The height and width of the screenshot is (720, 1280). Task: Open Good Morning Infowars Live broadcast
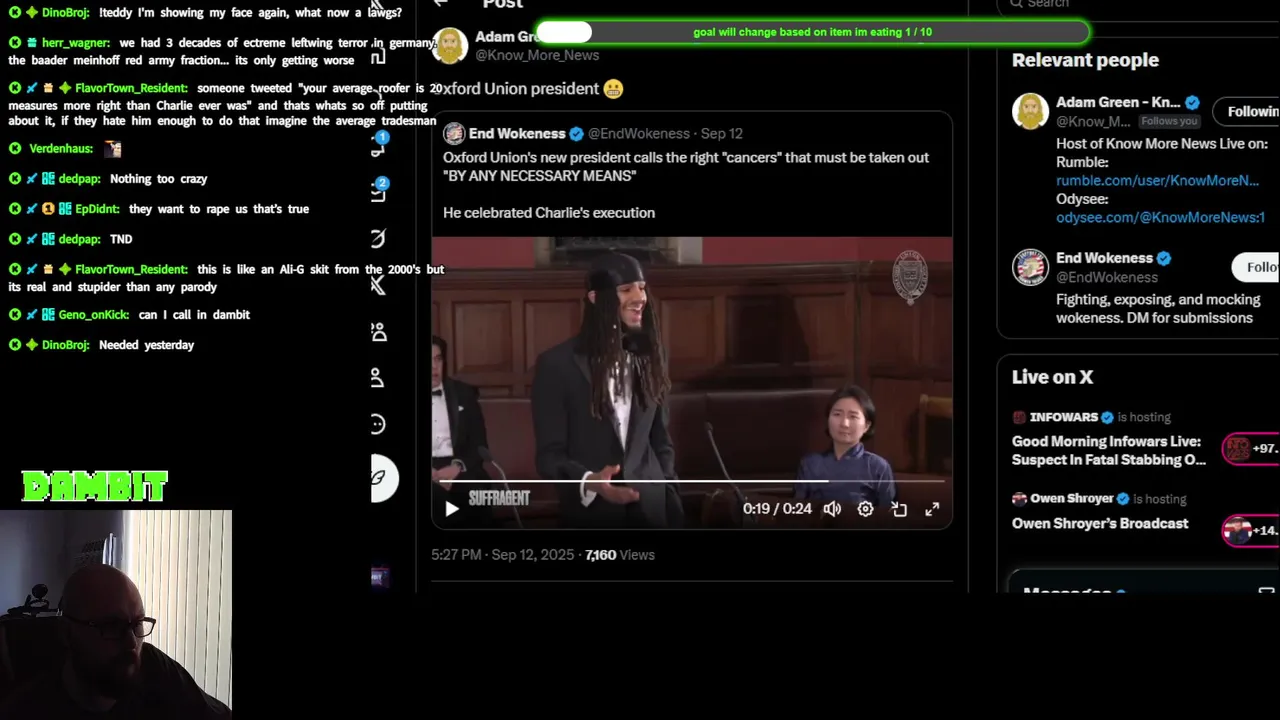point(1109,450)
